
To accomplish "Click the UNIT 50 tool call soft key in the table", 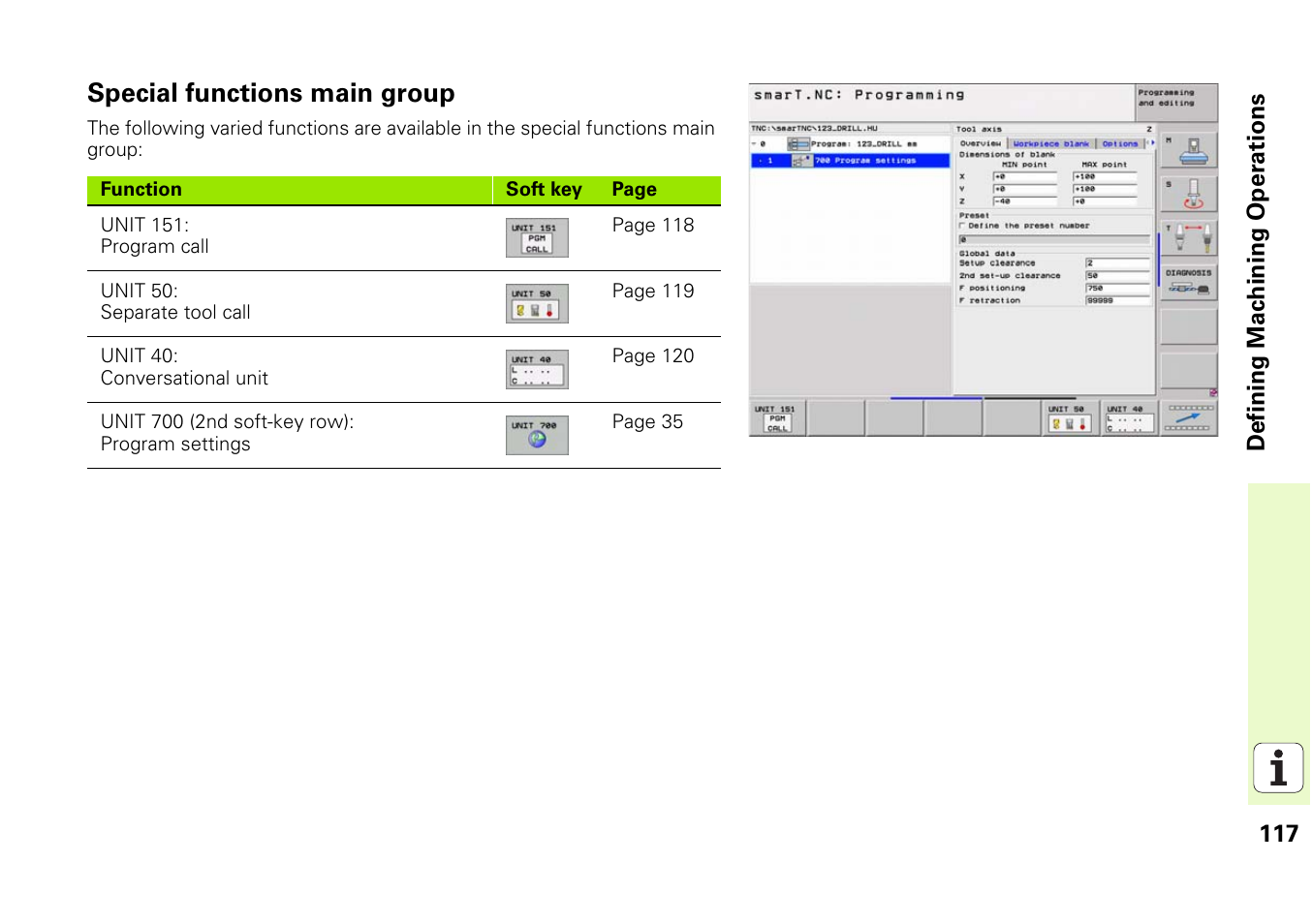I will (537, 303).
